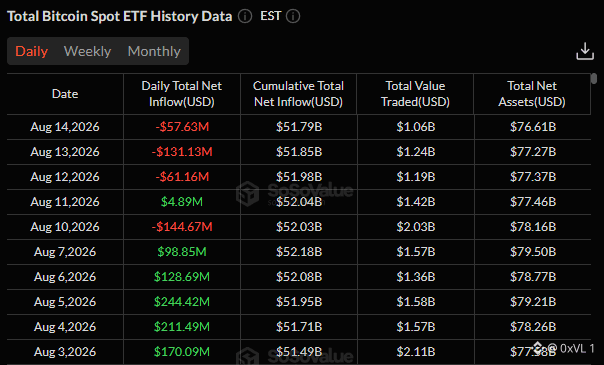
Task: Select the $78.26B net assets cell
Action: pos(533,327)
